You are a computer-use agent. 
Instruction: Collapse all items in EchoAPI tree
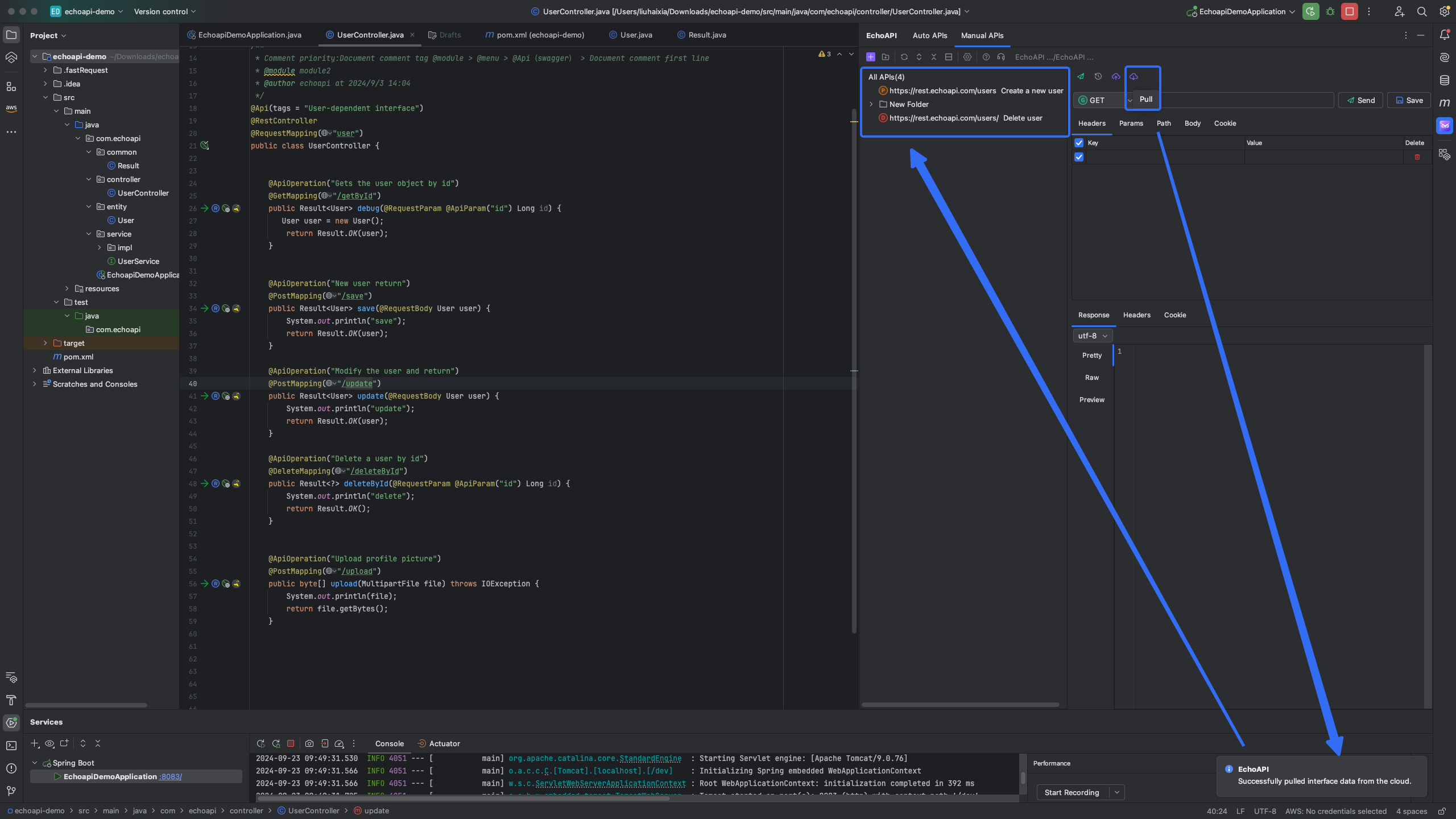pyautogui.click(x=933, y=57)
